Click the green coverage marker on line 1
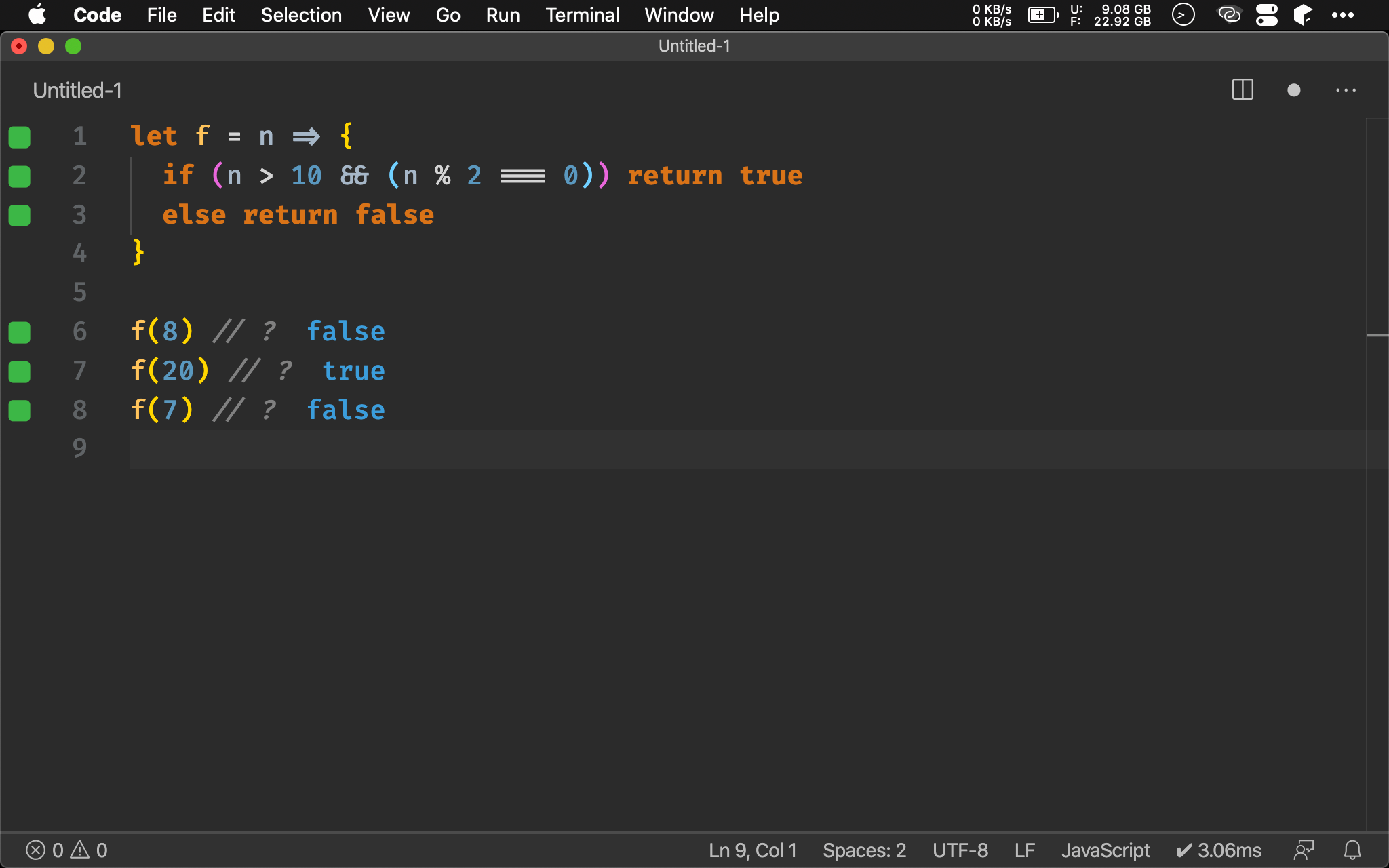The height and width of the screenshot is (868, 1389). click(20, 137)
